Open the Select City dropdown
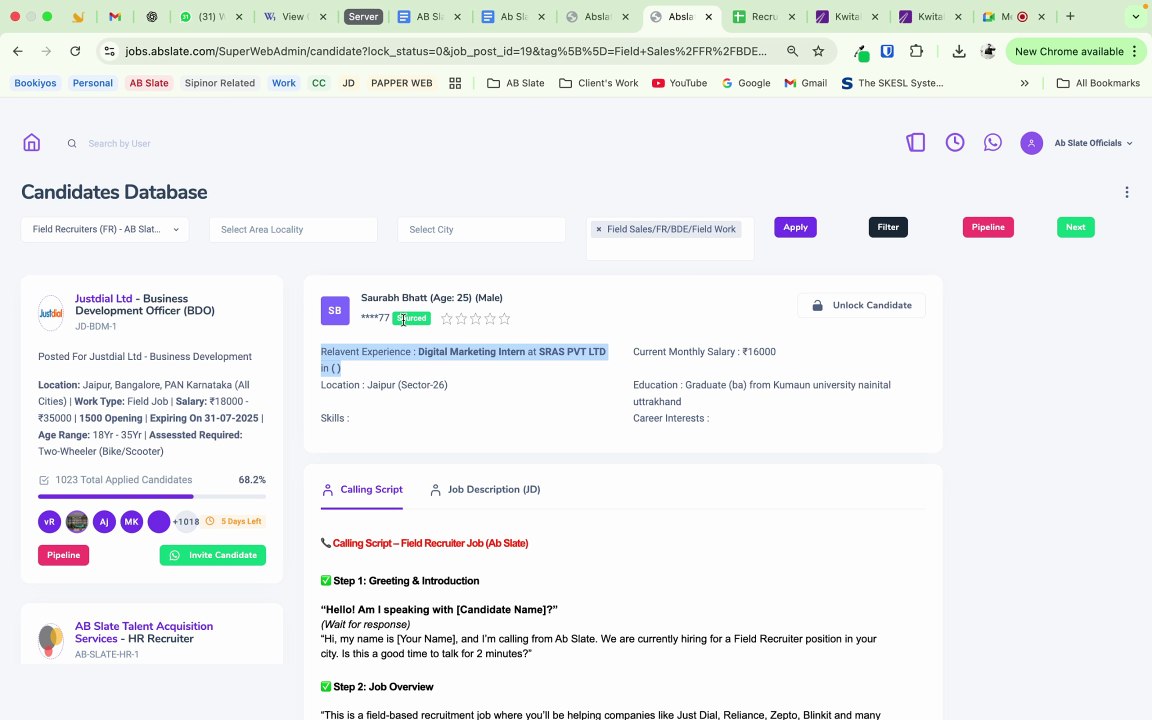Image resolution: width=1152 pixels, height=720 pixels. (481, 229)
